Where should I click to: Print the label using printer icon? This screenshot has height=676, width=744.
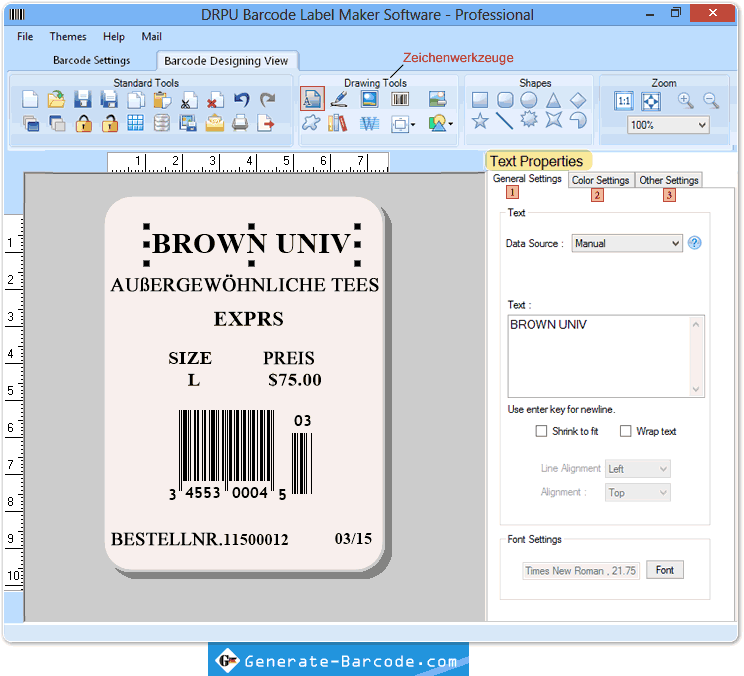point(240,123)
